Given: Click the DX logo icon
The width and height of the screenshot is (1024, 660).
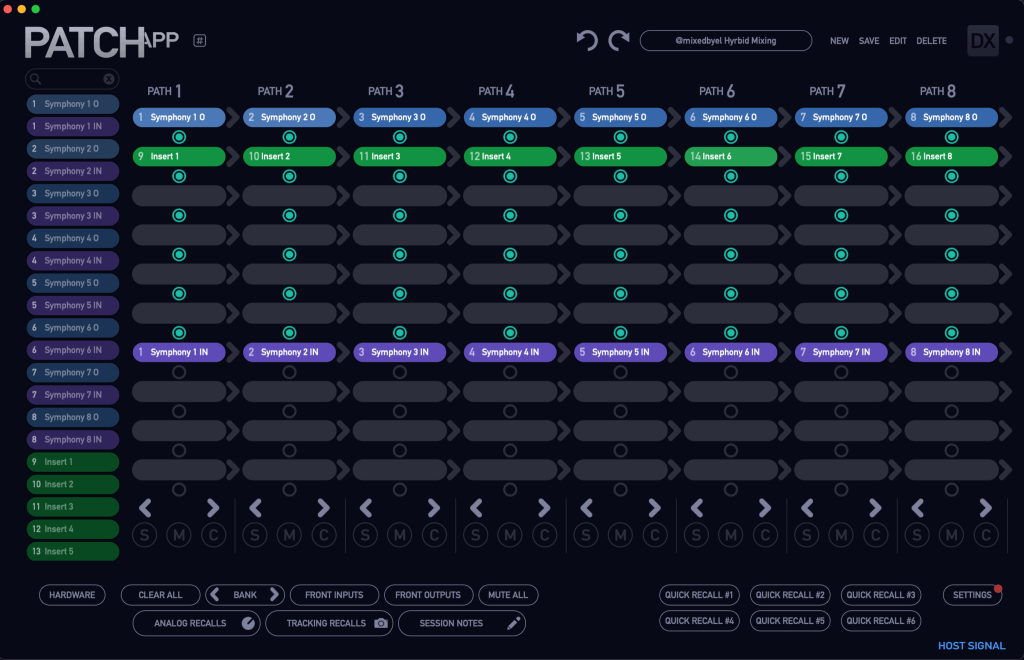Looking at the screenshot, I should (x=983, y=40).
